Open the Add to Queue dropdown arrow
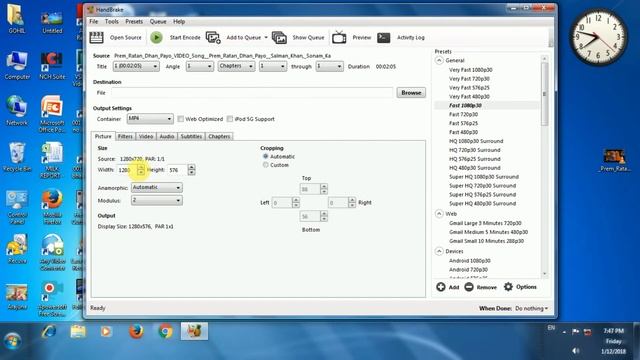 click(266, 38)
